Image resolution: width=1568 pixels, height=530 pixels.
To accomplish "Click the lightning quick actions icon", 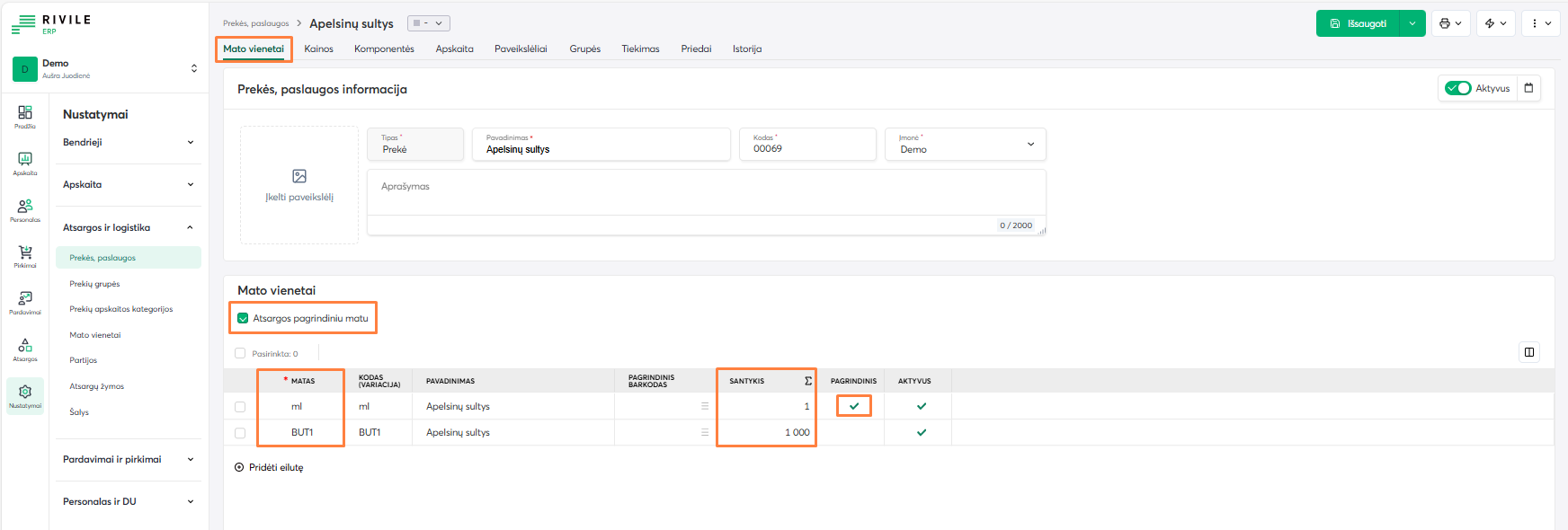I will click(x=1495, y=23).
